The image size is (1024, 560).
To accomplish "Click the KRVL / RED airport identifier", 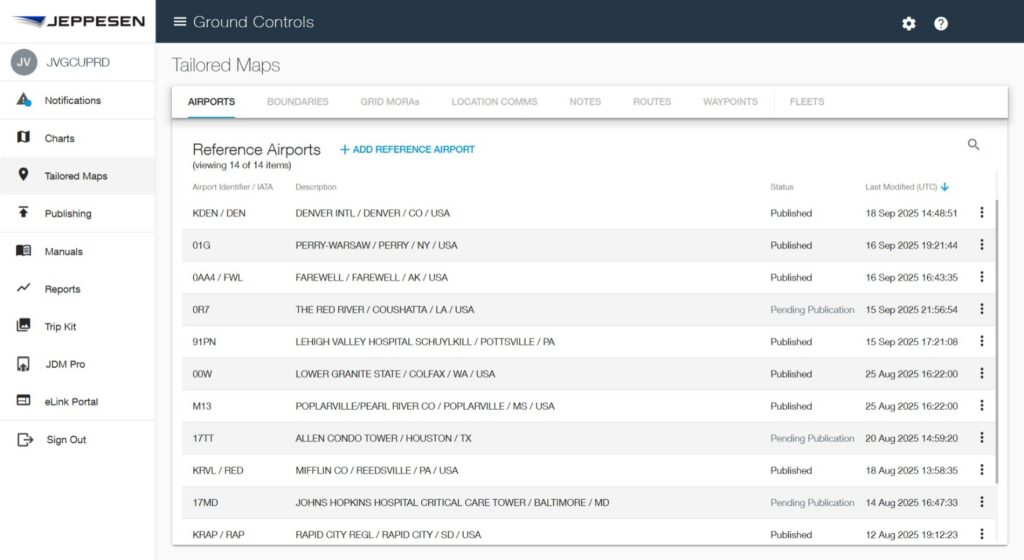I will (217, 470).
